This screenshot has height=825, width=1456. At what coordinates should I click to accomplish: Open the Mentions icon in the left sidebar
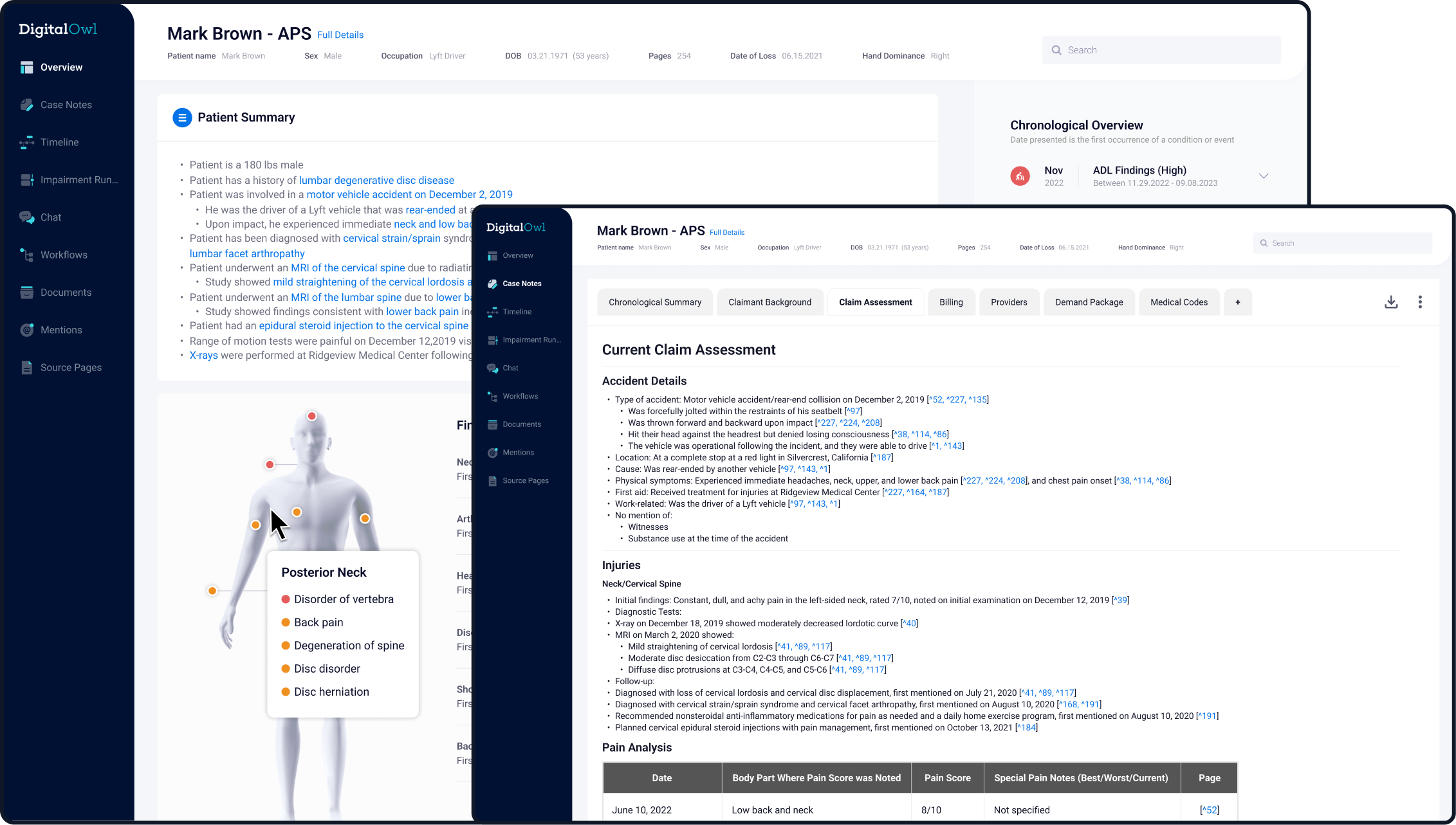point(26,330)
